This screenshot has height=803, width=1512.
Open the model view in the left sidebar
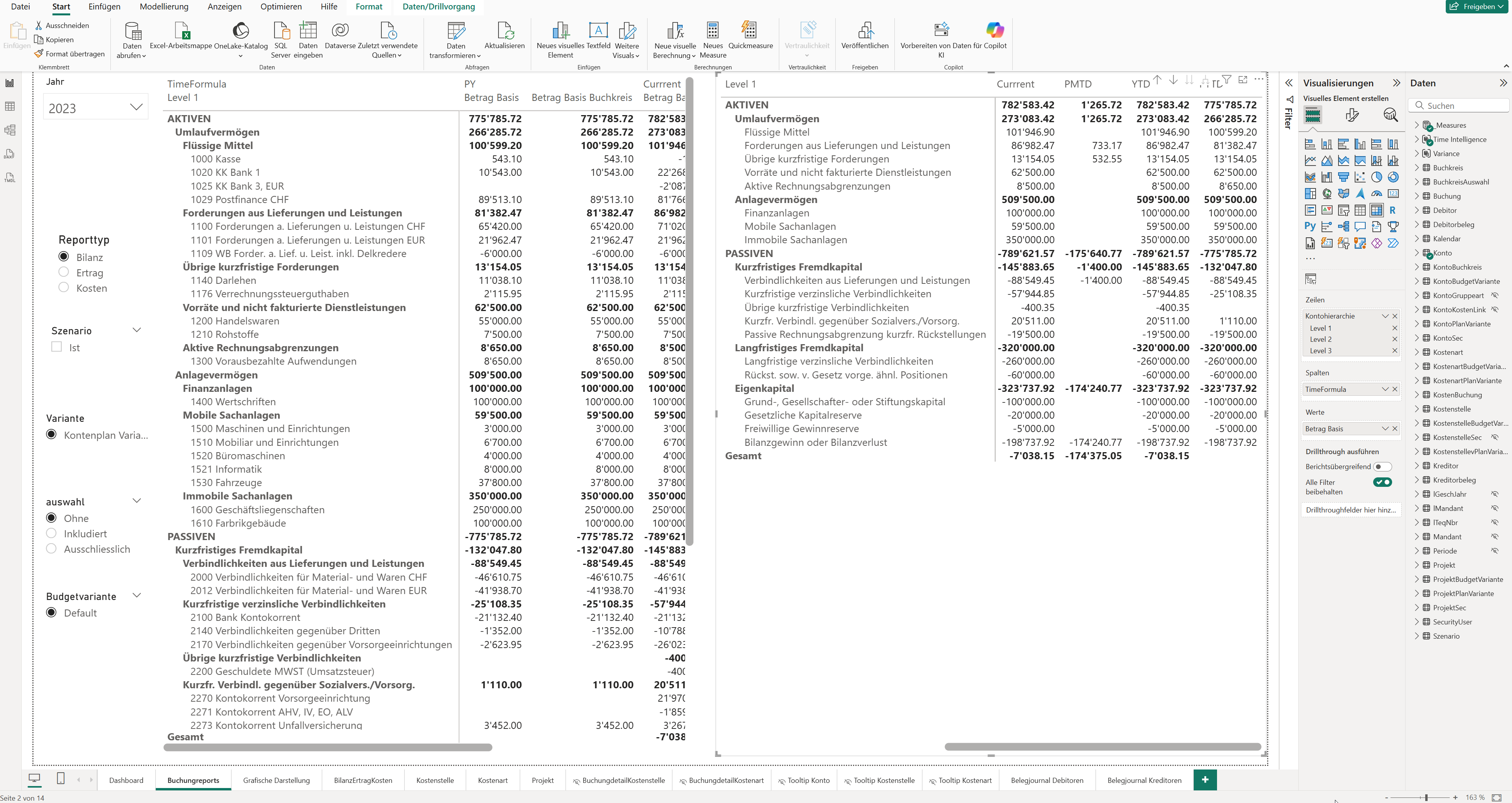(x=10, y=130)
